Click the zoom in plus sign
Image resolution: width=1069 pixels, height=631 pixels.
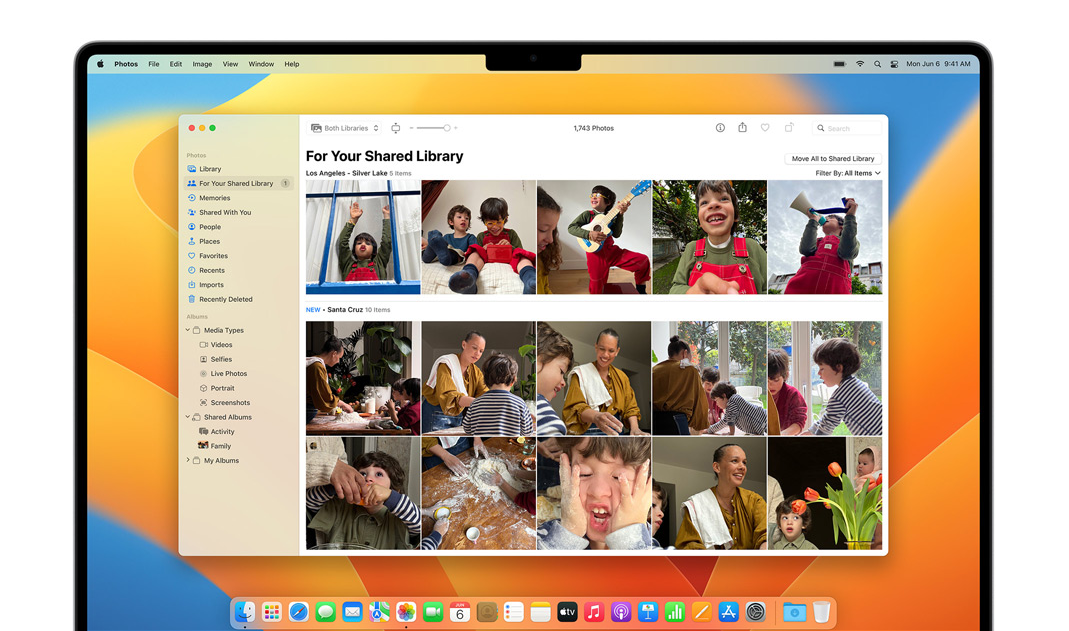(x=455, y=128)
